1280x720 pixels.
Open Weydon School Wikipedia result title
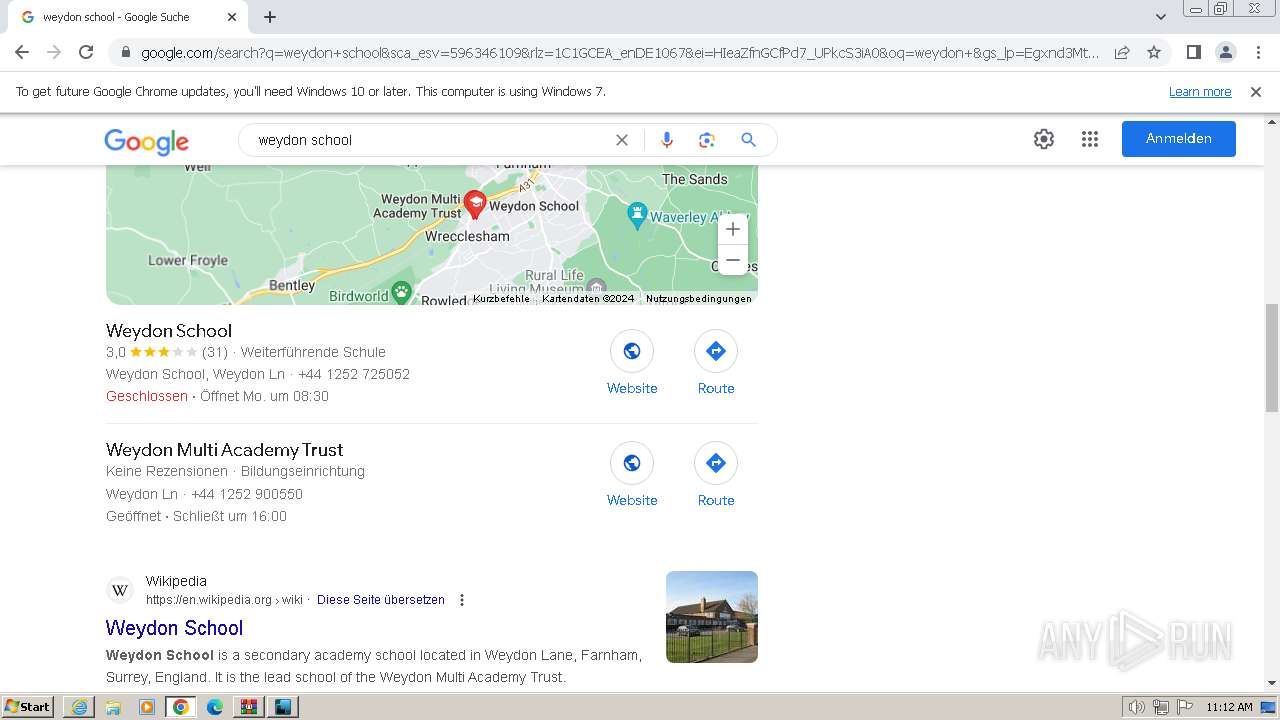click(x=175, y=628)
